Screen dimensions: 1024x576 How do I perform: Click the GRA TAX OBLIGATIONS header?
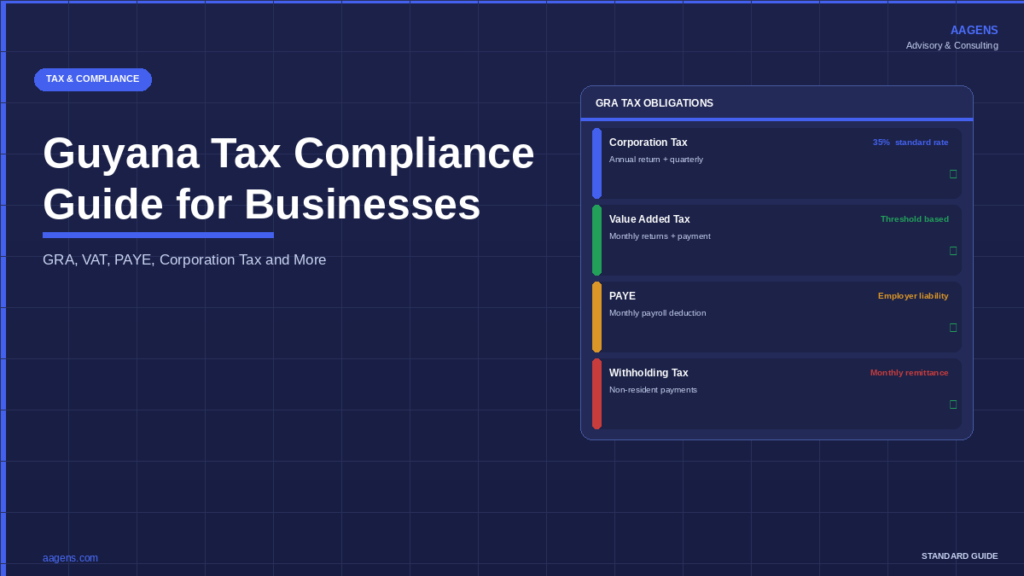pyautogui.click(x=654, y=103)
